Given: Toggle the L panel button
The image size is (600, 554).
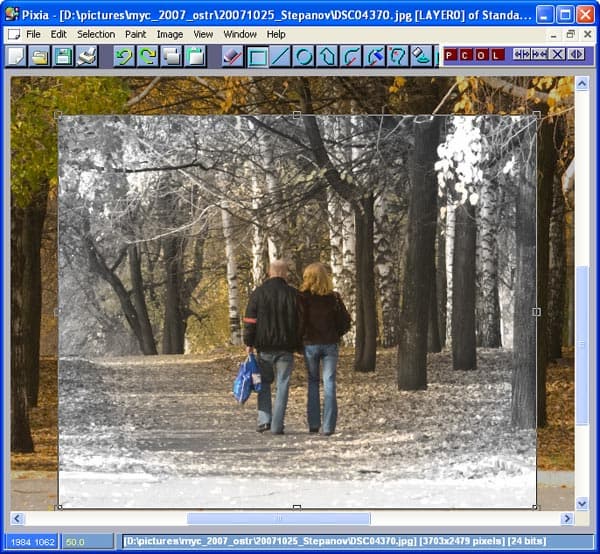Looking at the screenshot, I should (496, 55).
